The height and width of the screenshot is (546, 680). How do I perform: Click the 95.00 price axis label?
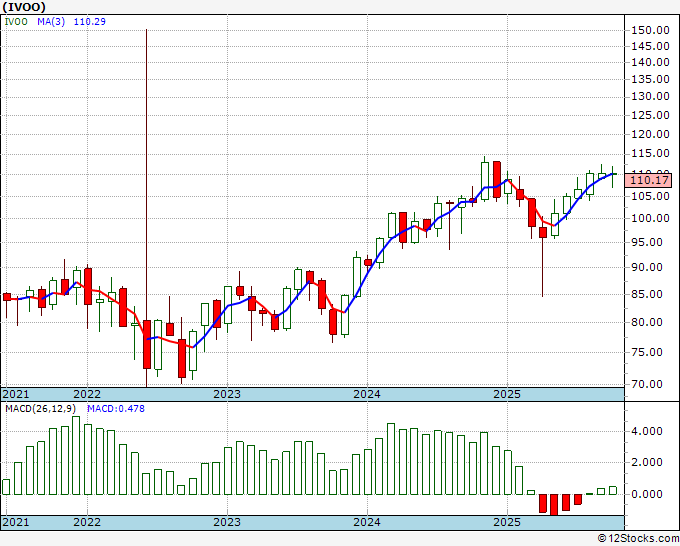pos(647,242)
